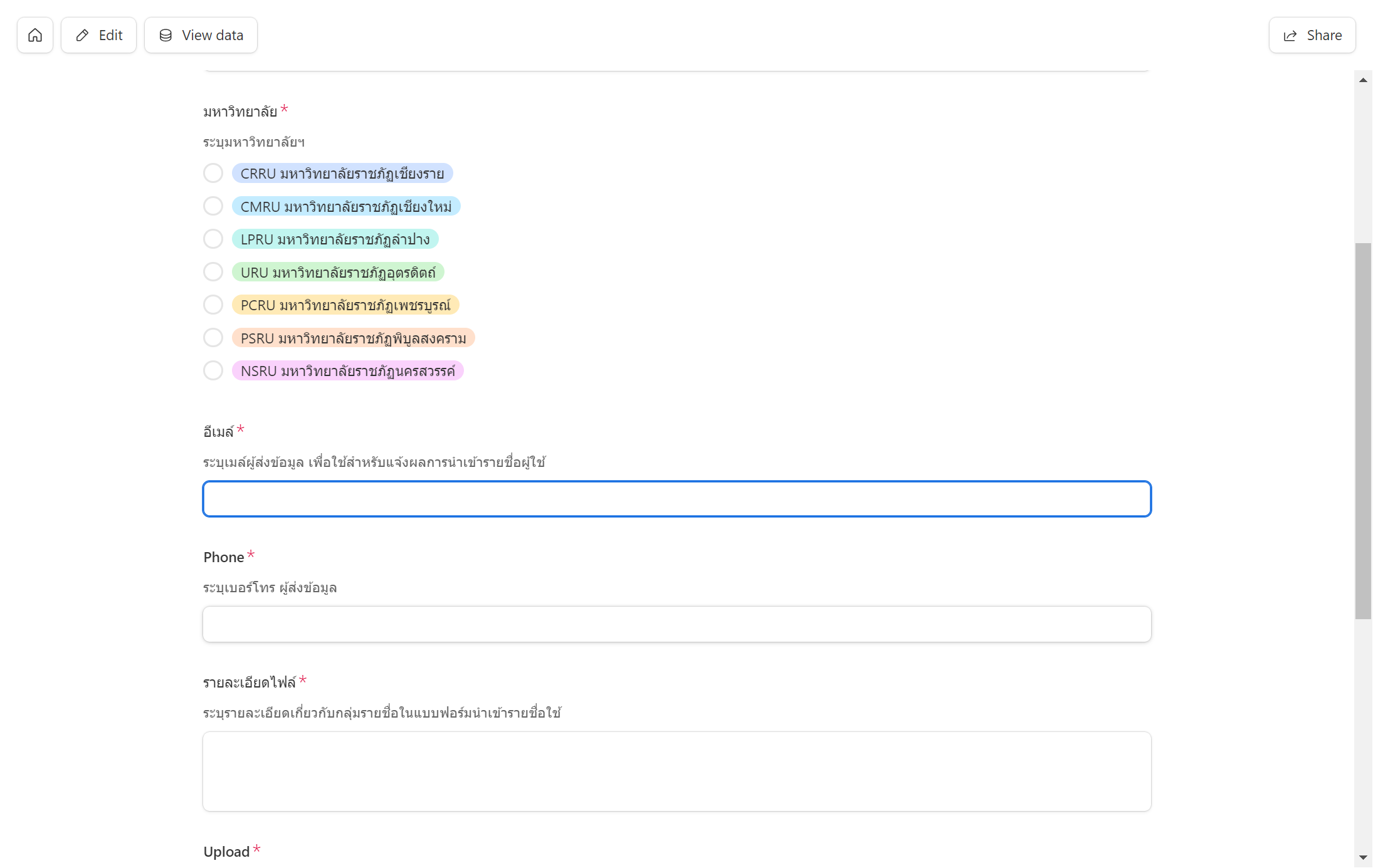This screenshot has height=868, width=1373.
Task: Click the Phone field label
Action: point(224,557)
